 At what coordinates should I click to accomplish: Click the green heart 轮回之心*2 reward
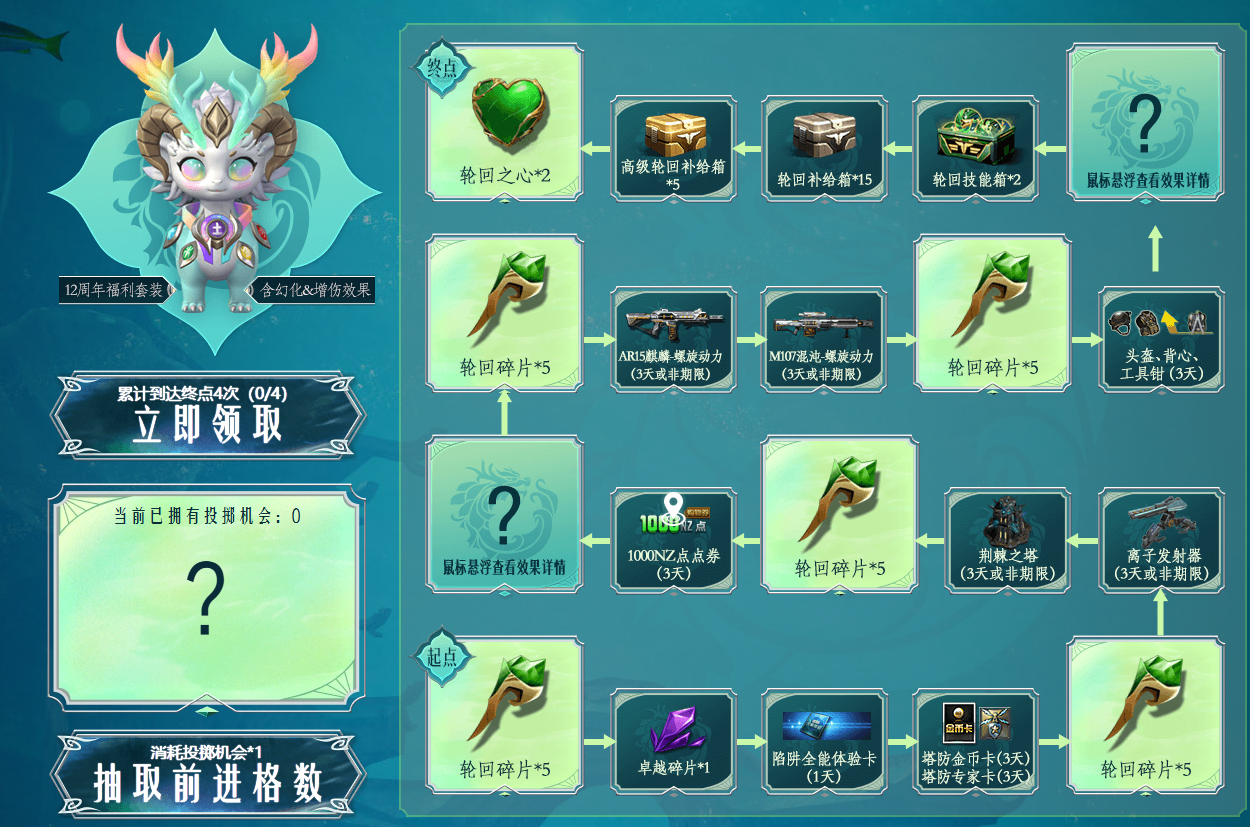[505, 121]
